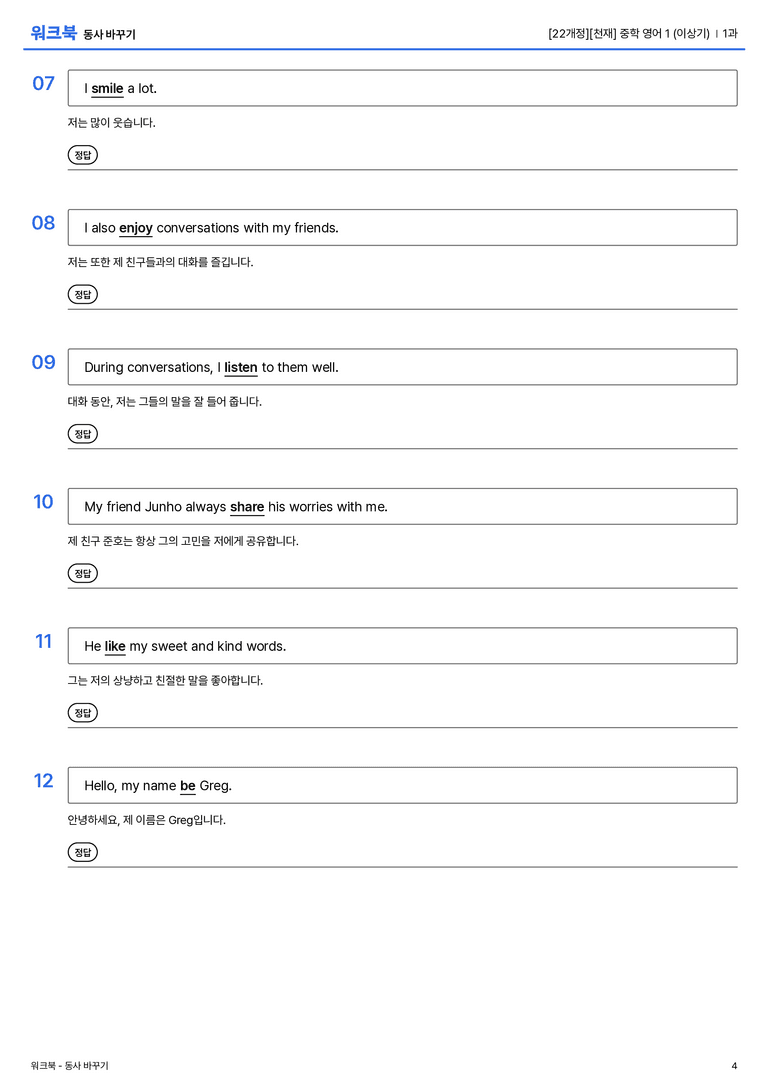Click the underlined verb 'share'
Viewport: 768px width, 1087px height.
coord(247,507)
